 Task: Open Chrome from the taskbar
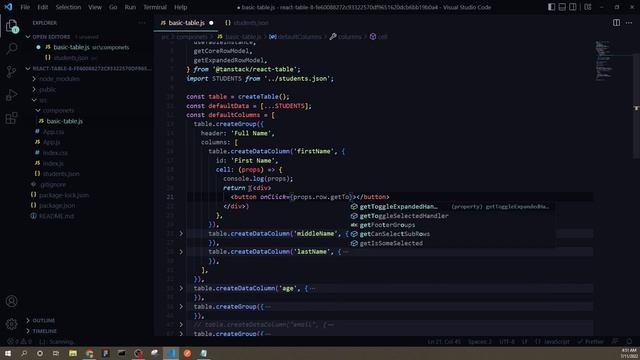(89, 353)
